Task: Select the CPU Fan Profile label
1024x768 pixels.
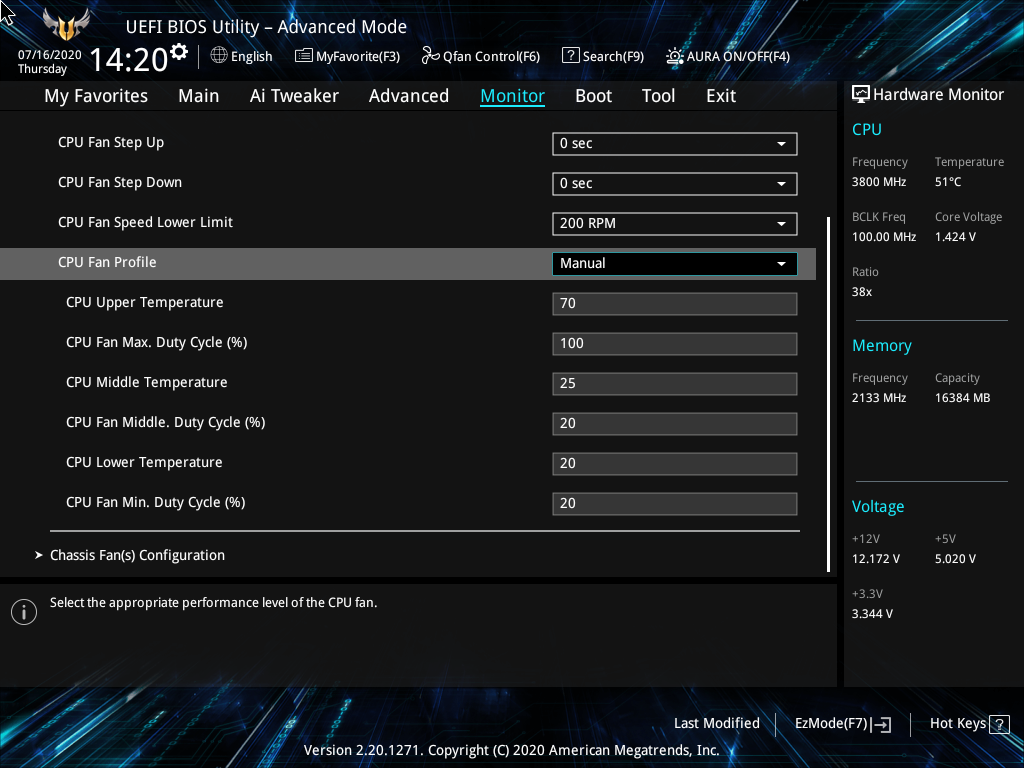Action: click(107, 263)
